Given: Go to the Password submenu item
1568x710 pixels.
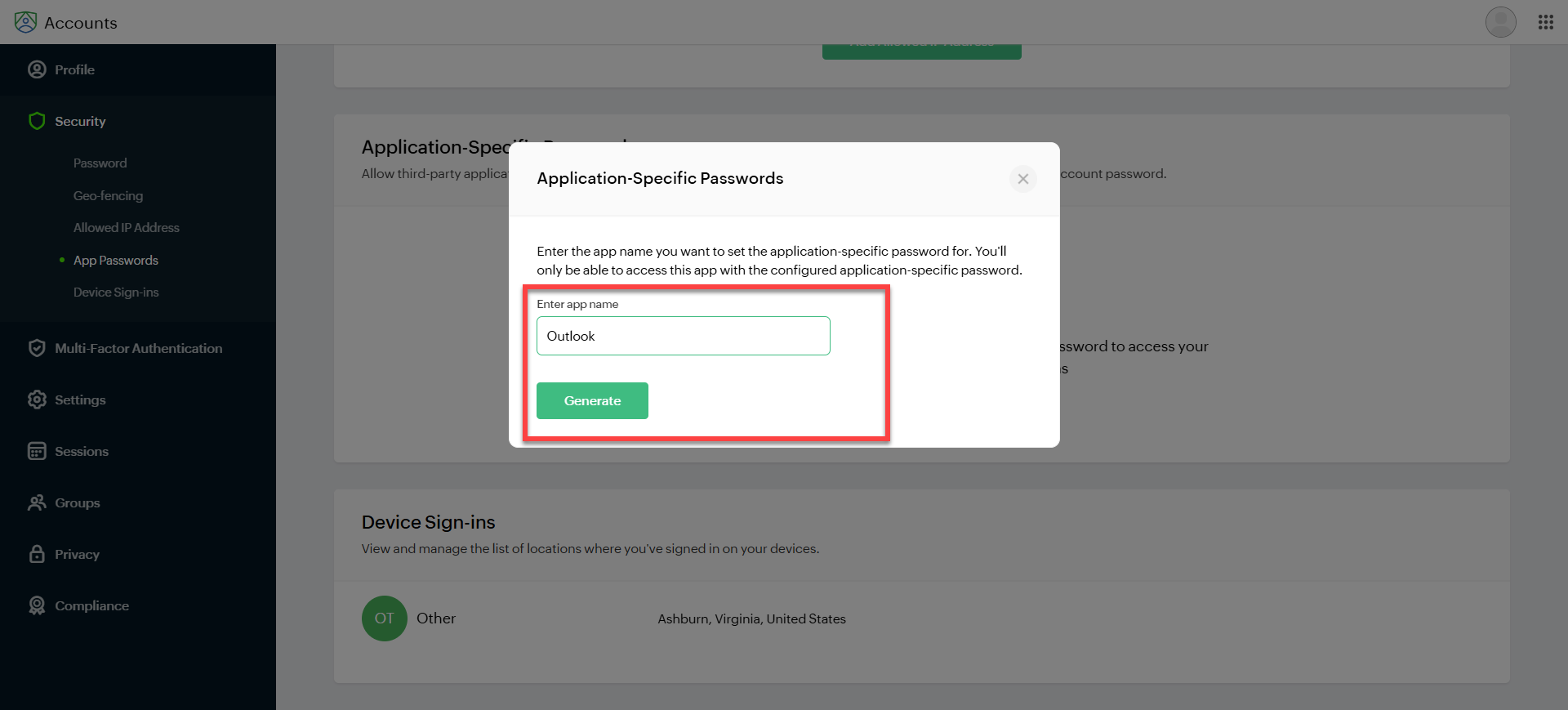Looking at the screenshot, I should coord(100,163).
